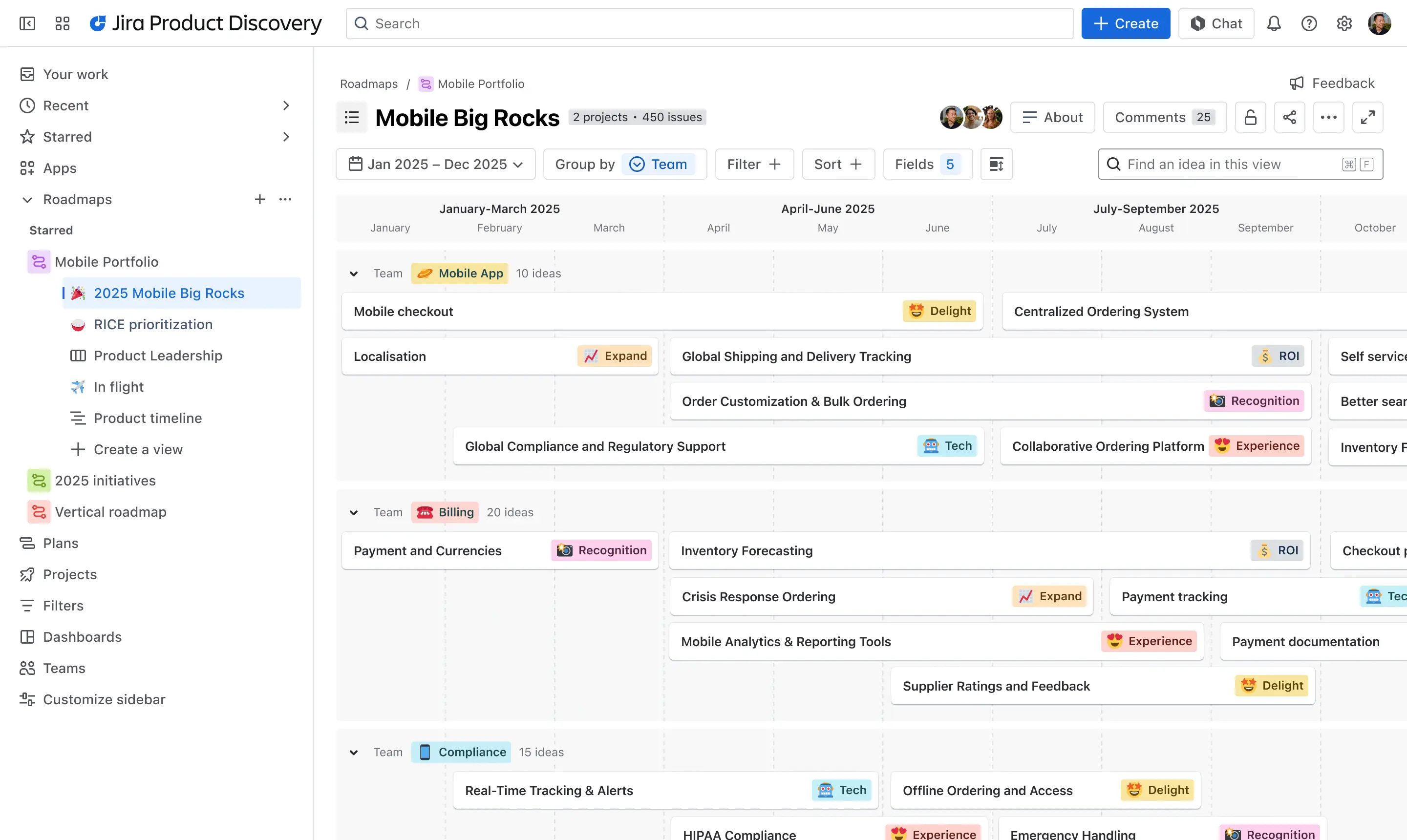Toggle the left sidebar collapse icon
The image size is (1407, 840).
(27, 23)
